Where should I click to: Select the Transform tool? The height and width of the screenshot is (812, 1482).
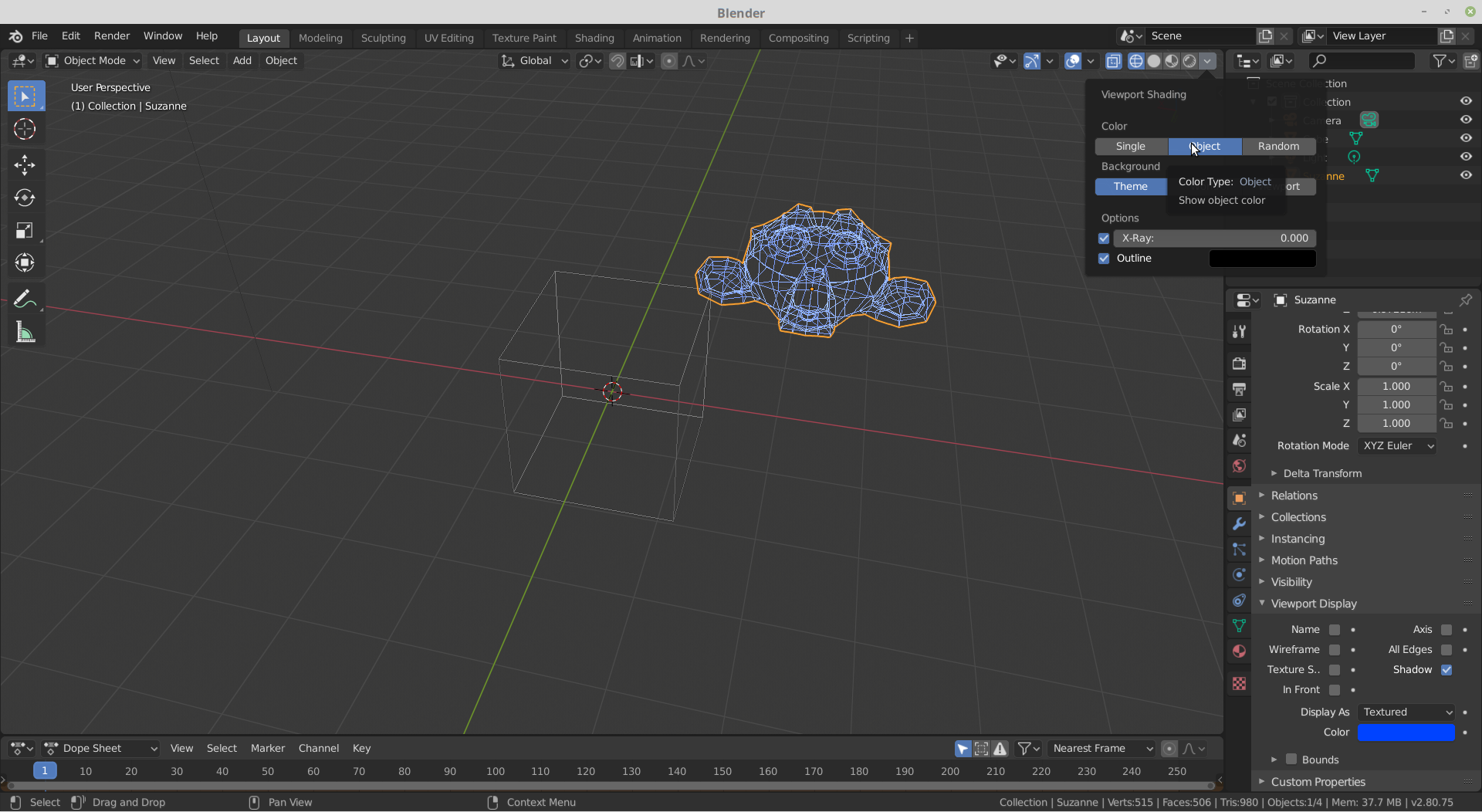[25, 262]
